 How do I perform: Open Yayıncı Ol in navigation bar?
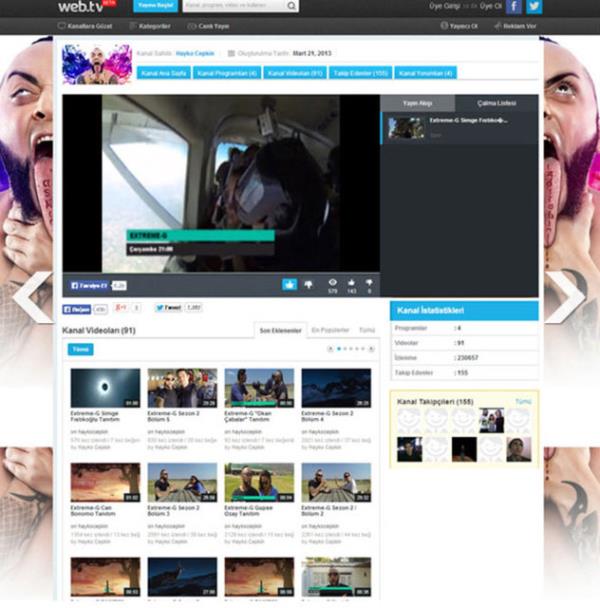point(459,26)
